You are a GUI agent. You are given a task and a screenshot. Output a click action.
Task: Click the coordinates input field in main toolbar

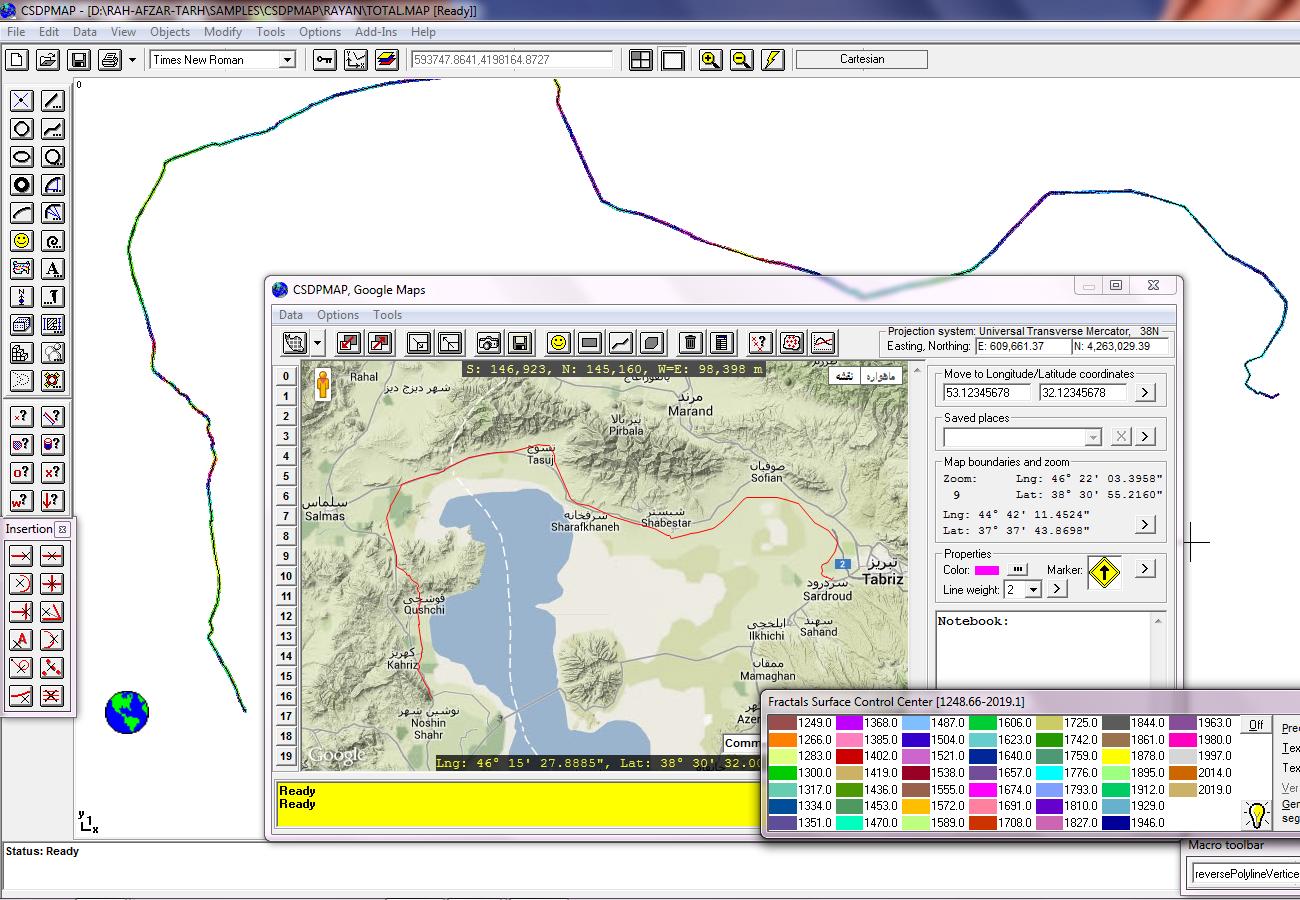click(x=511, y=60)
